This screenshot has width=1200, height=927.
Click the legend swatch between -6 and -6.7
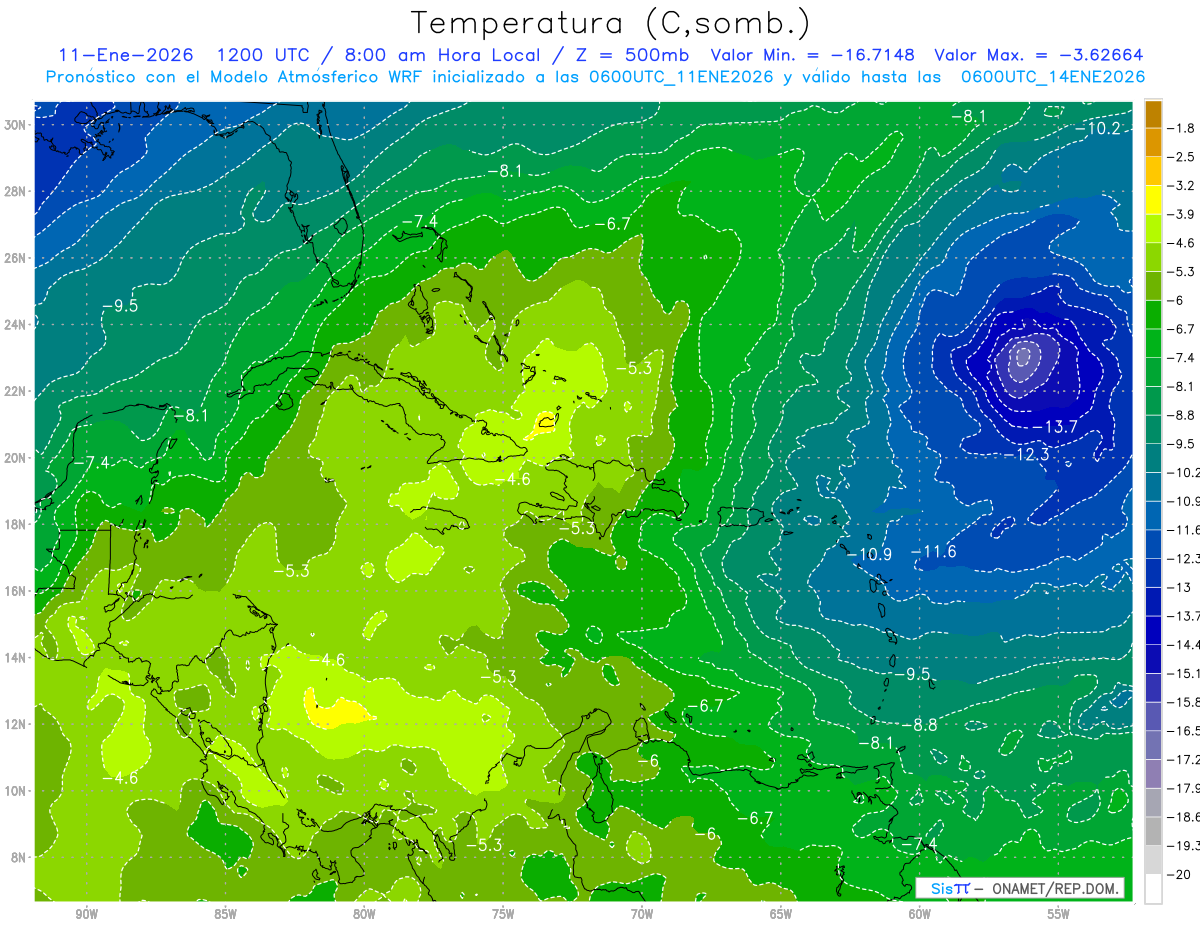click(x=1153, y=315)
